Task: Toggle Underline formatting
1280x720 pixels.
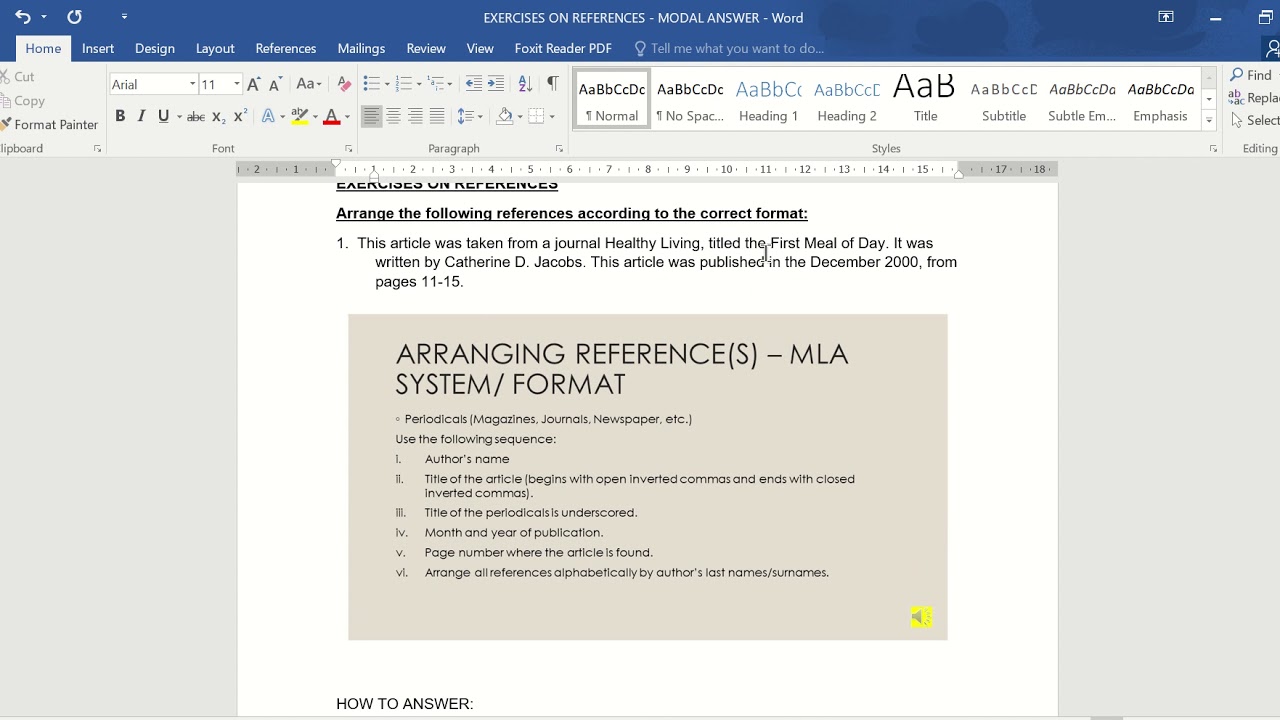Action: [163, 116]
